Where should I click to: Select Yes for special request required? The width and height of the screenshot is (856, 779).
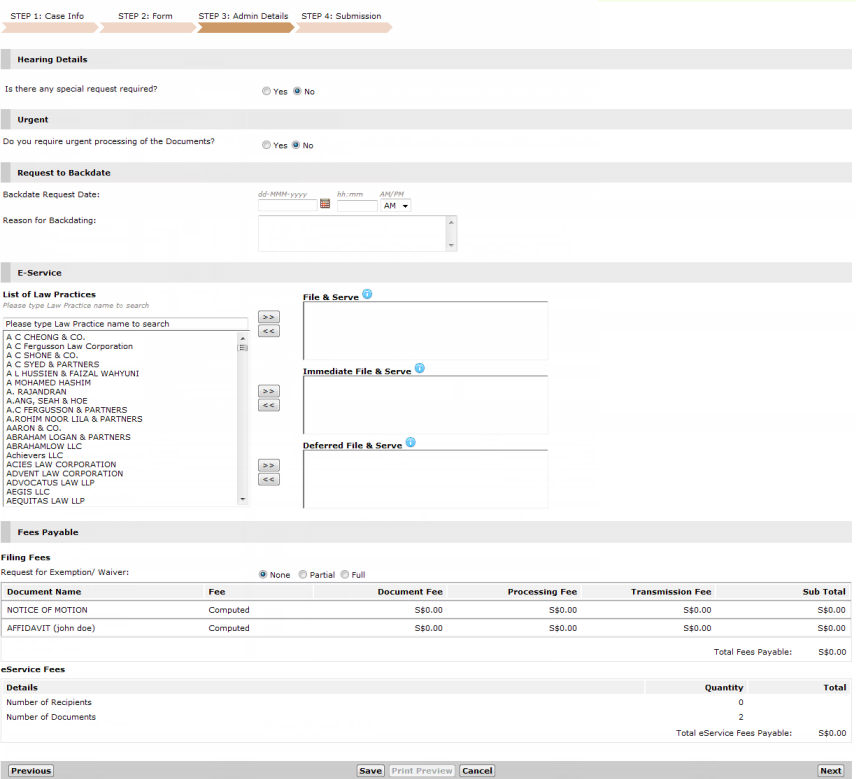[x=266, y=92]
